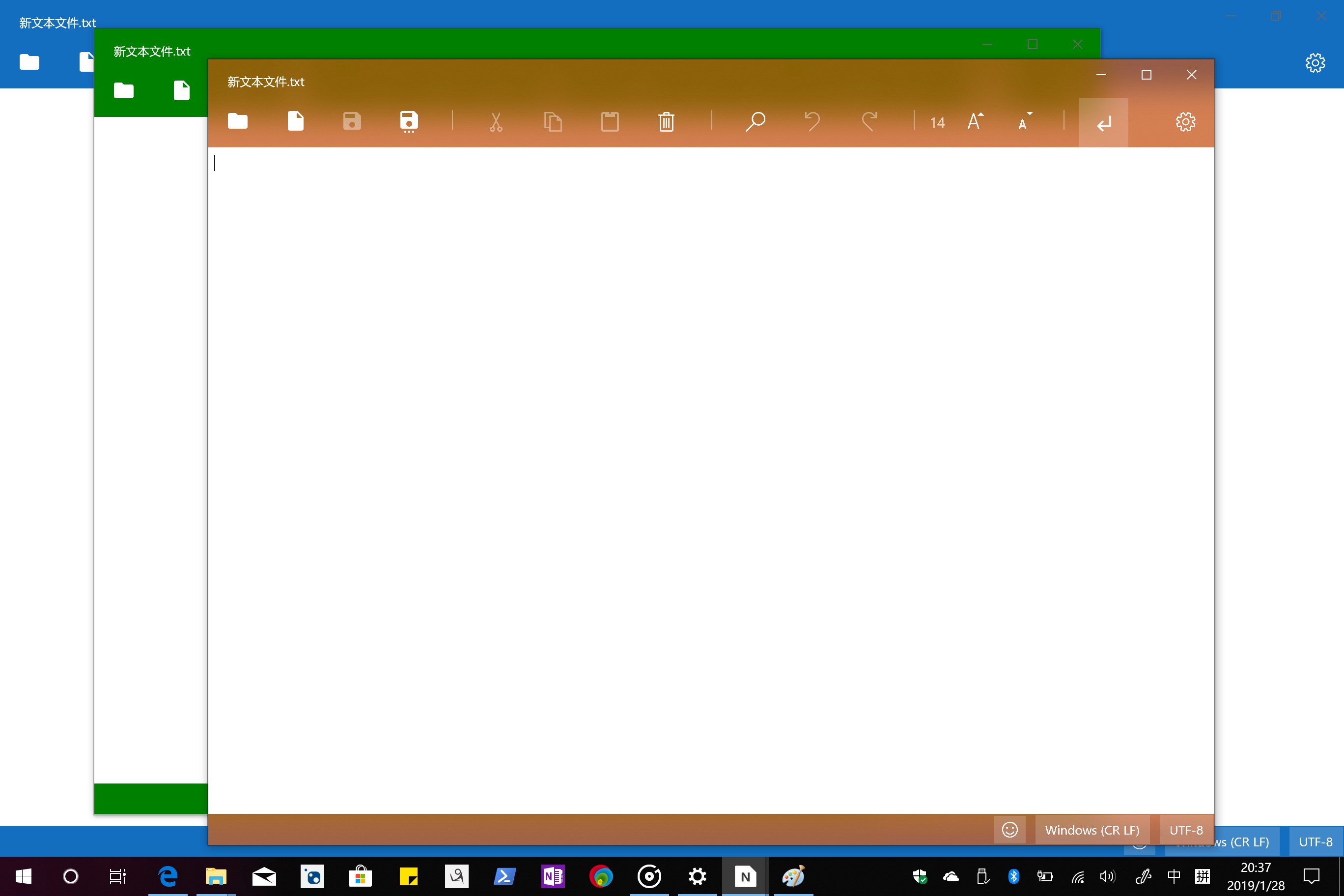Open folder icon in green window
The image size is (1344, 896).
click(x=123, y=91)
